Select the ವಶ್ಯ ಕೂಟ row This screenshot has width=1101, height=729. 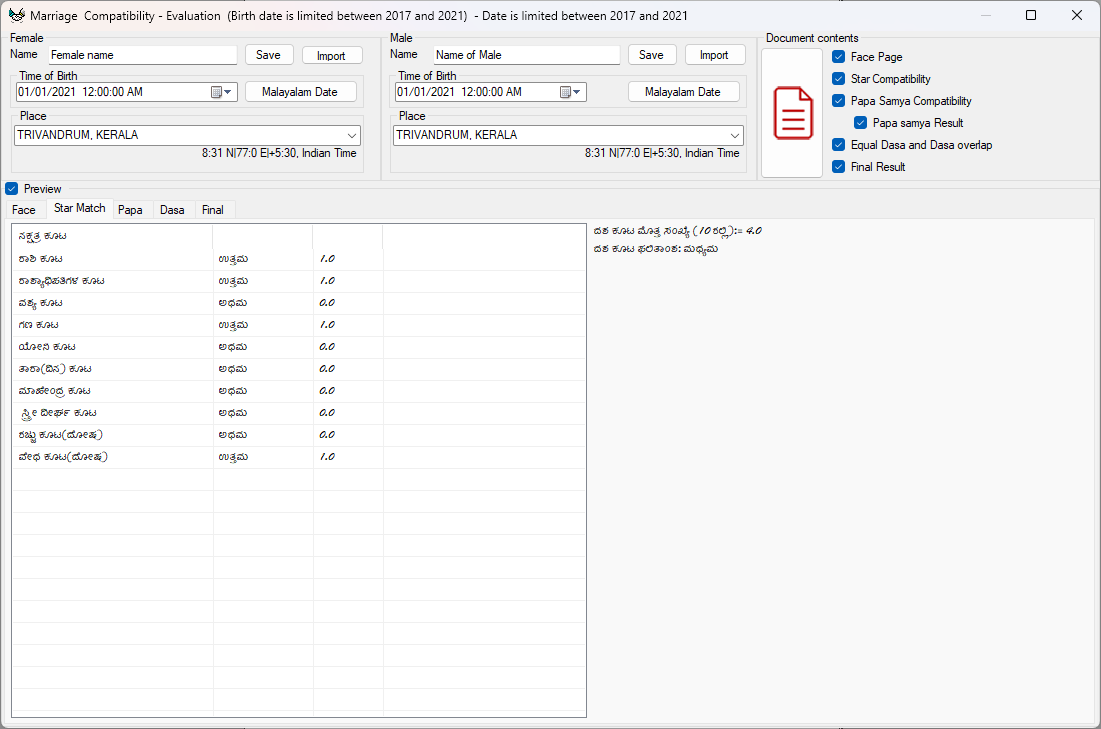[x=298, y=303]
